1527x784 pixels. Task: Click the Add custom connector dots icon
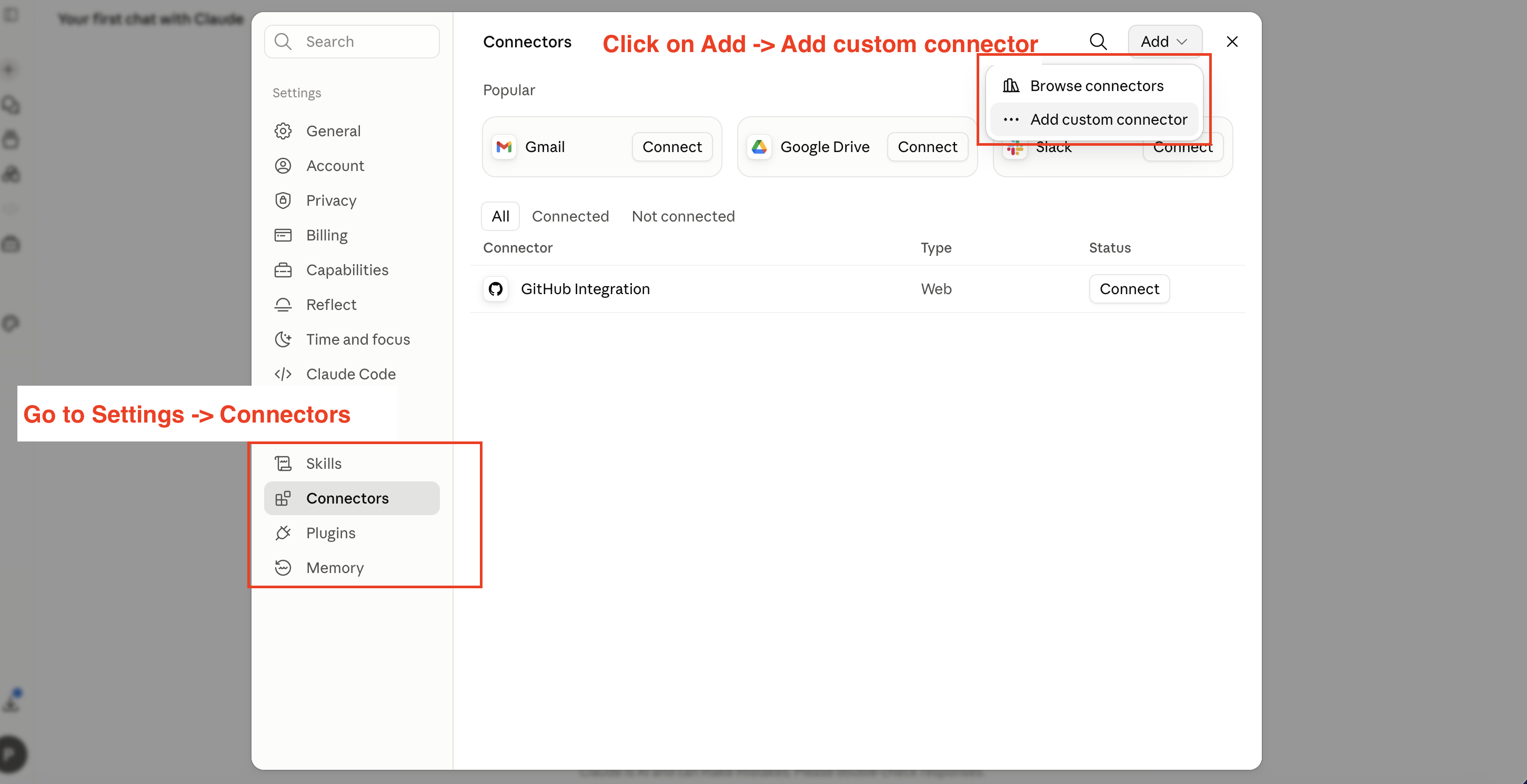1011,119
